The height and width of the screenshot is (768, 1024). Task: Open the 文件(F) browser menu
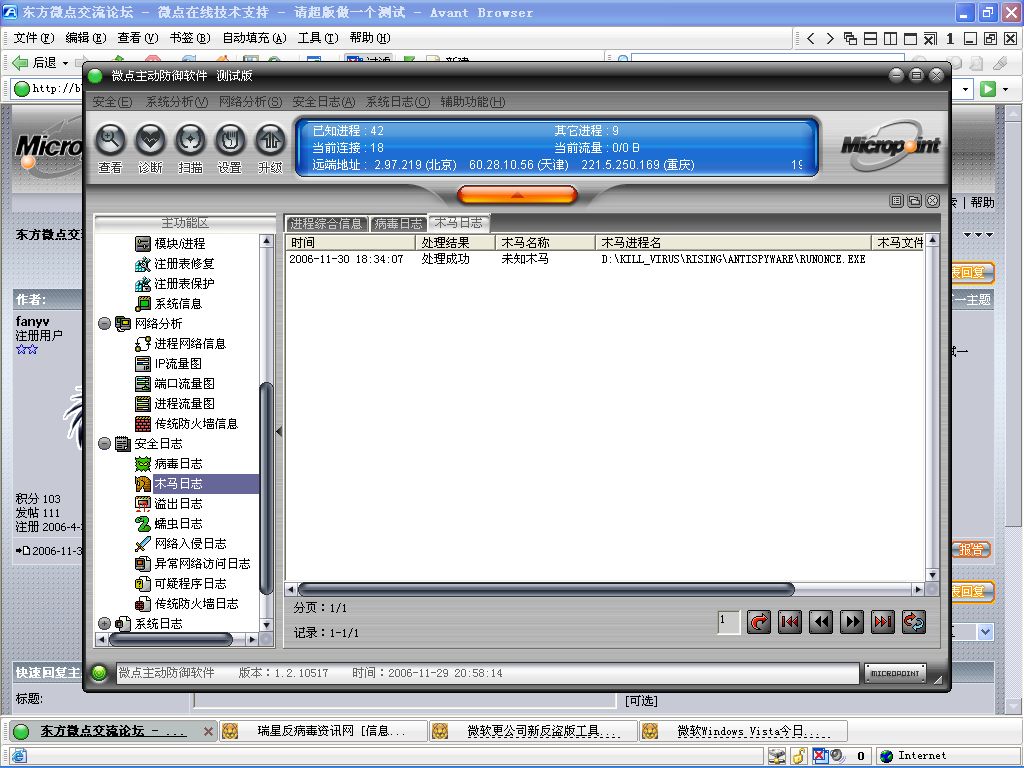click(x=33, y=38)
